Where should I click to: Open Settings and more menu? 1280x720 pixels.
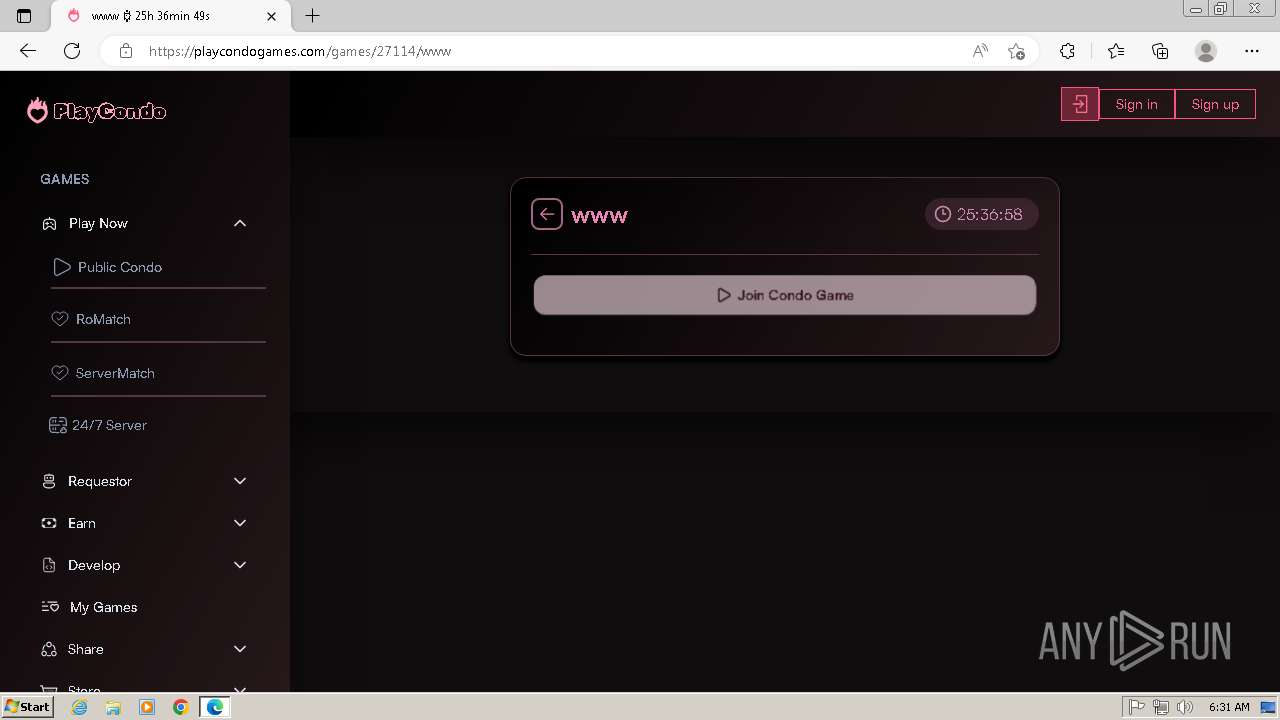[x=1252, y=51]
